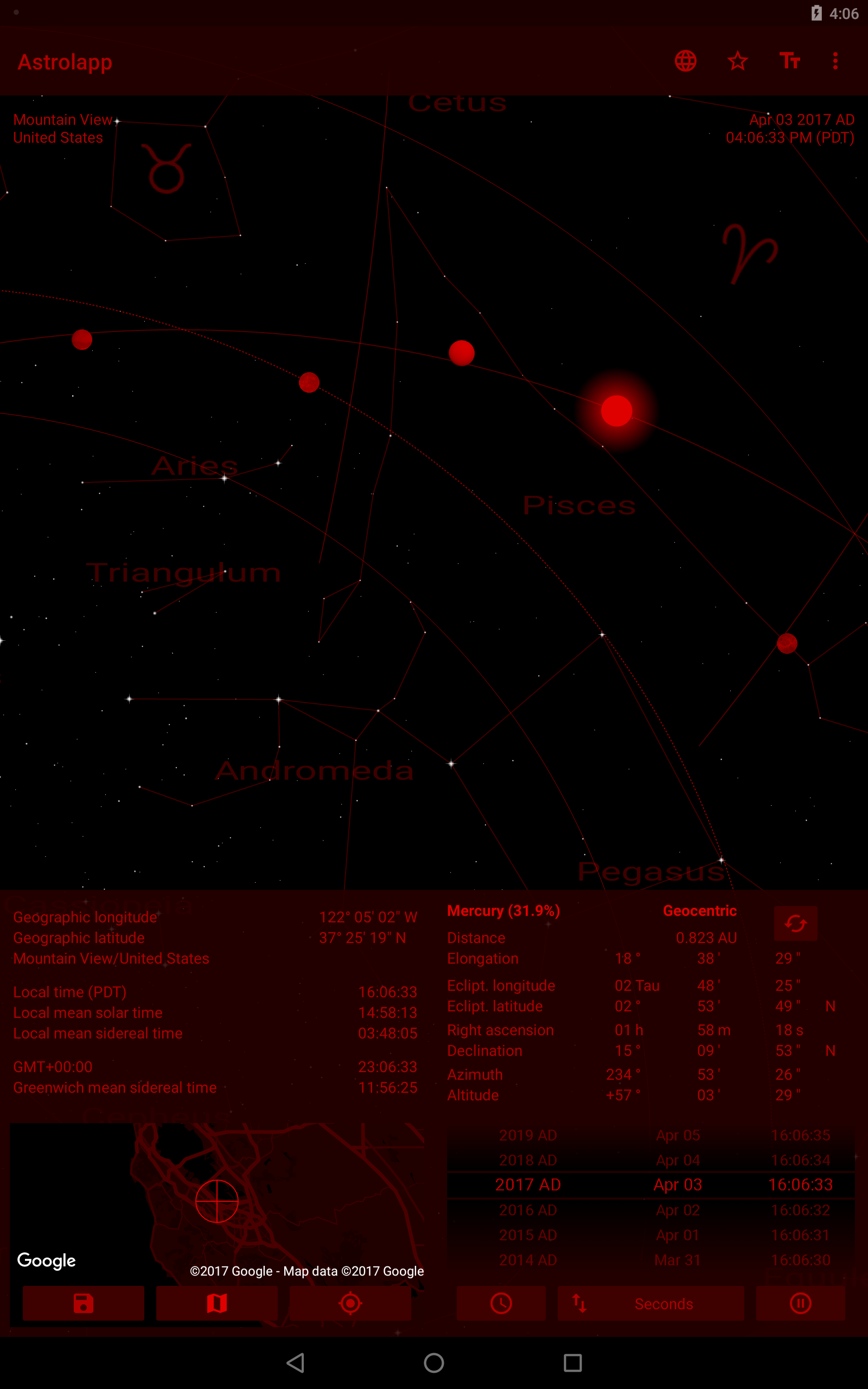Tap the Right ascension row
The image size is (868, 1389).
(625, 1030)
